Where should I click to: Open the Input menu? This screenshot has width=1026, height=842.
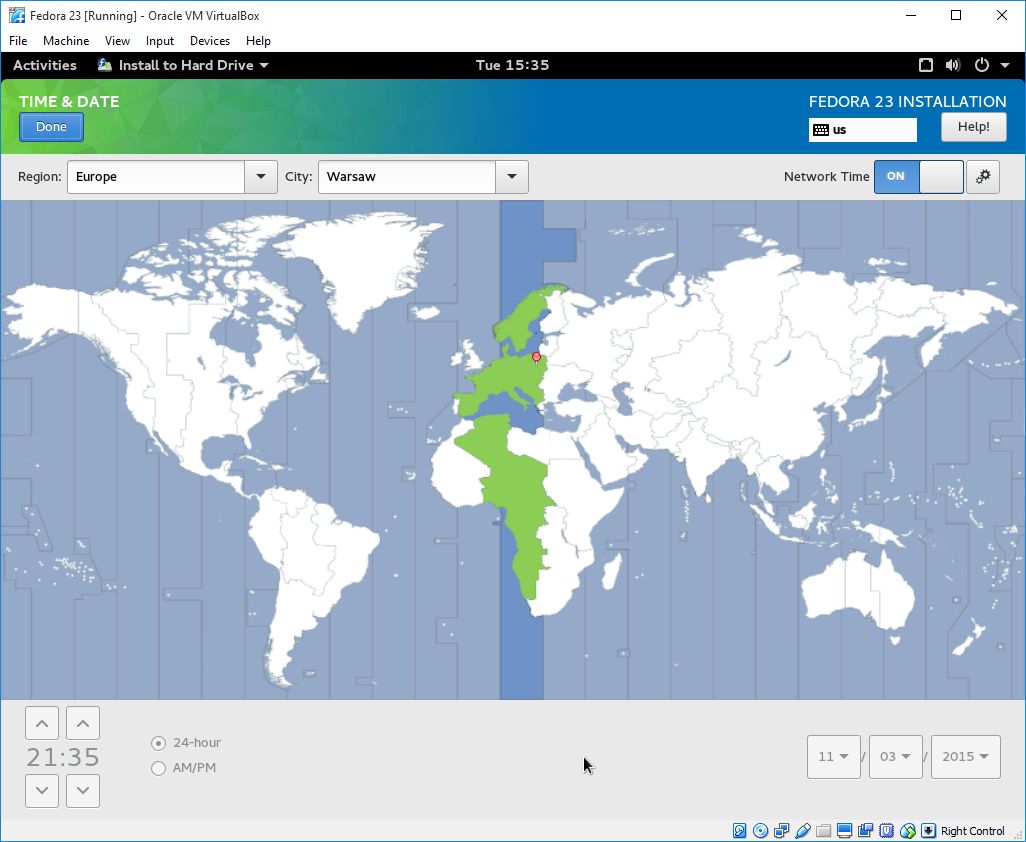[160, 41]
